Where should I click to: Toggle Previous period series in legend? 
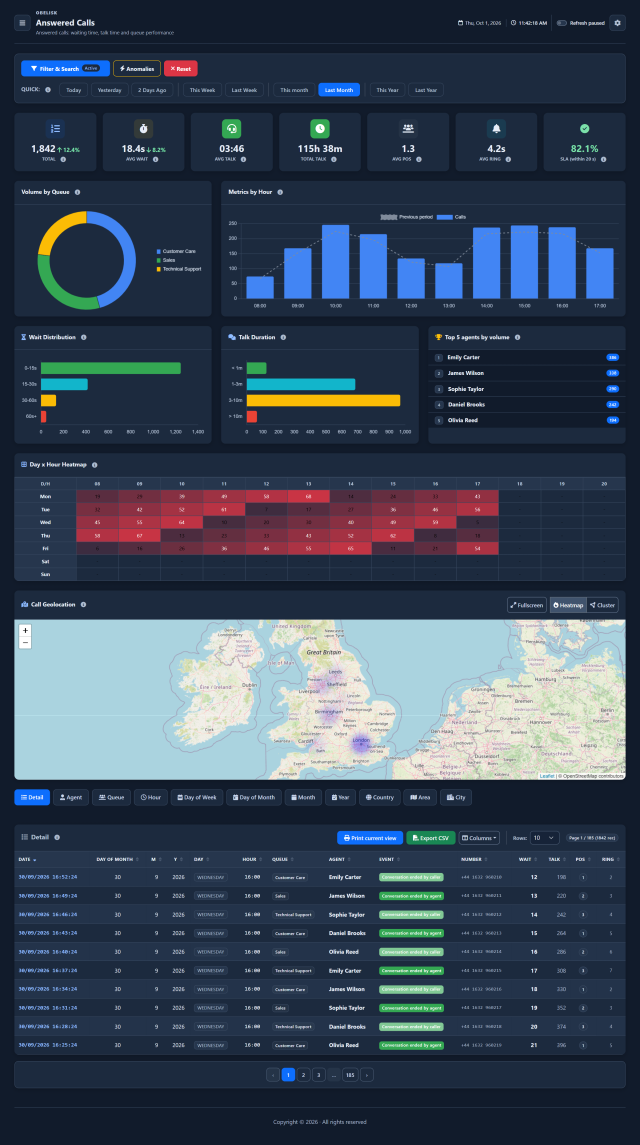[x=407, y=217]
